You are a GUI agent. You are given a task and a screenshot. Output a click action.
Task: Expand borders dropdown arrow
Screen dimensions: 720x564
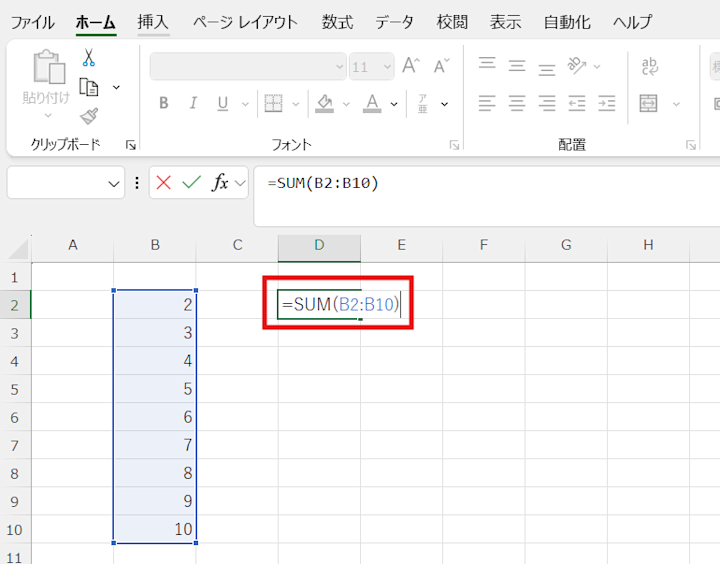(296, 104)
